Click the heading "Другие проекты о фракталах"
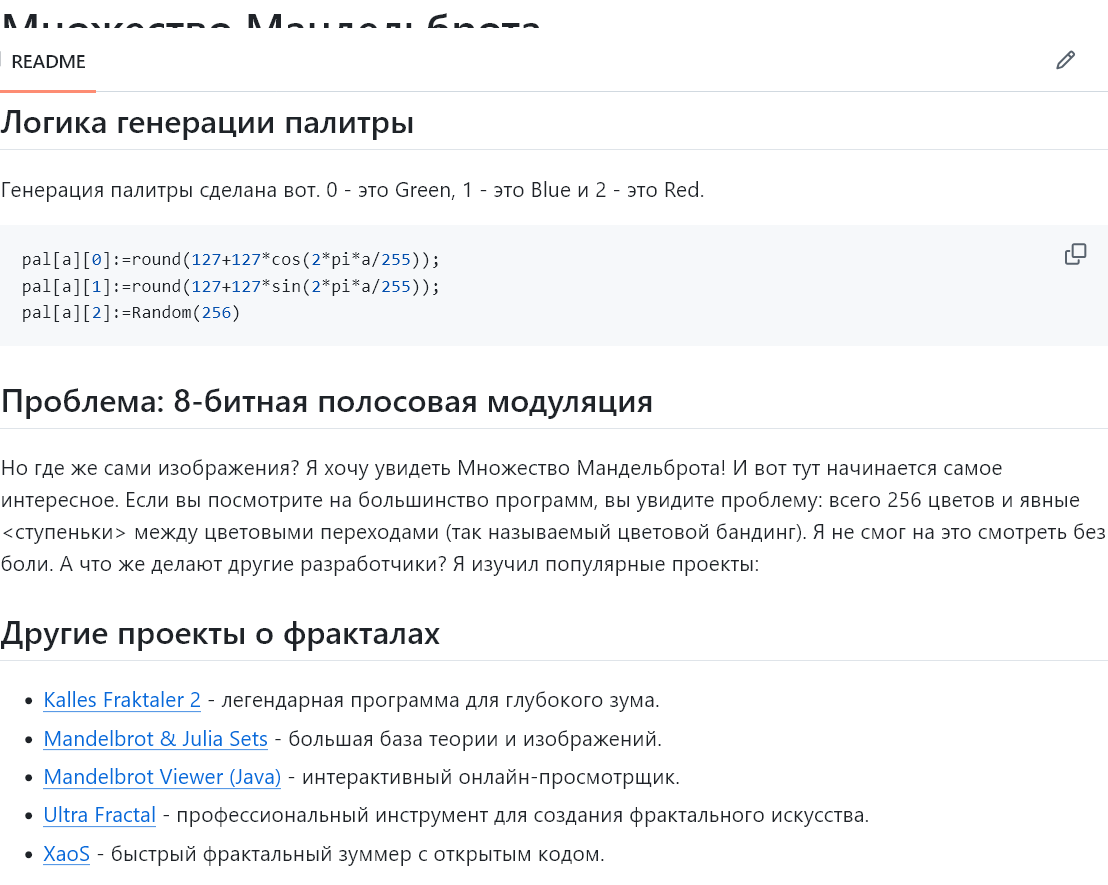The height and width of the screenshot is (885, 1108). [x=220, y=633]
